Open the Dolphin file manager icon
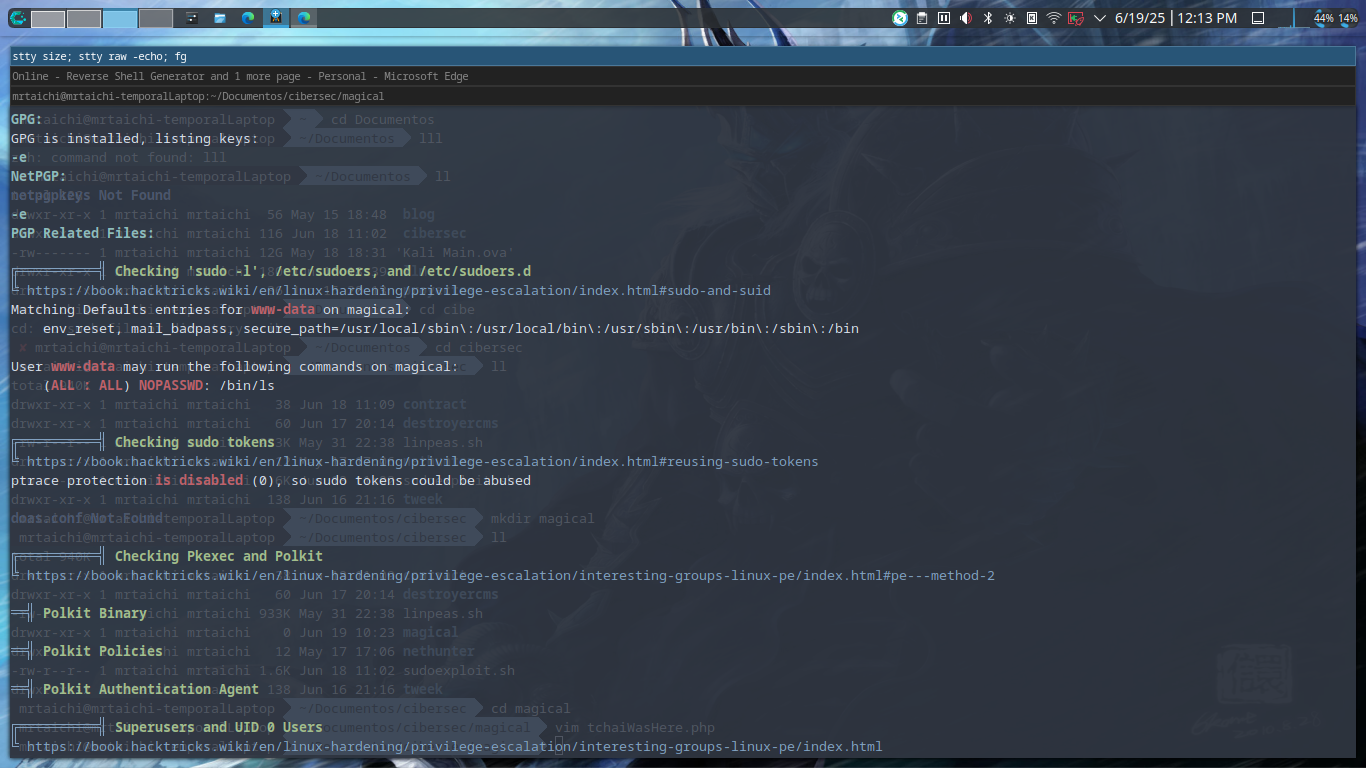1366x768 pixels. tap(220, 18)
